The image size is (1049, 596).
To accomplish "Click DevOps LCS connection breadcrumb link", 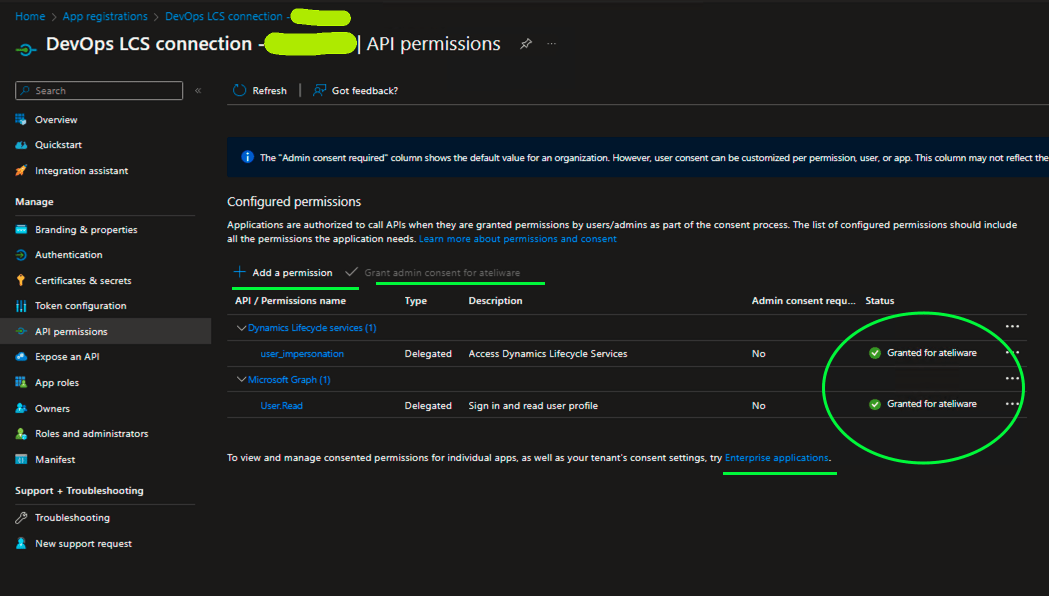I will click(223, 16).
